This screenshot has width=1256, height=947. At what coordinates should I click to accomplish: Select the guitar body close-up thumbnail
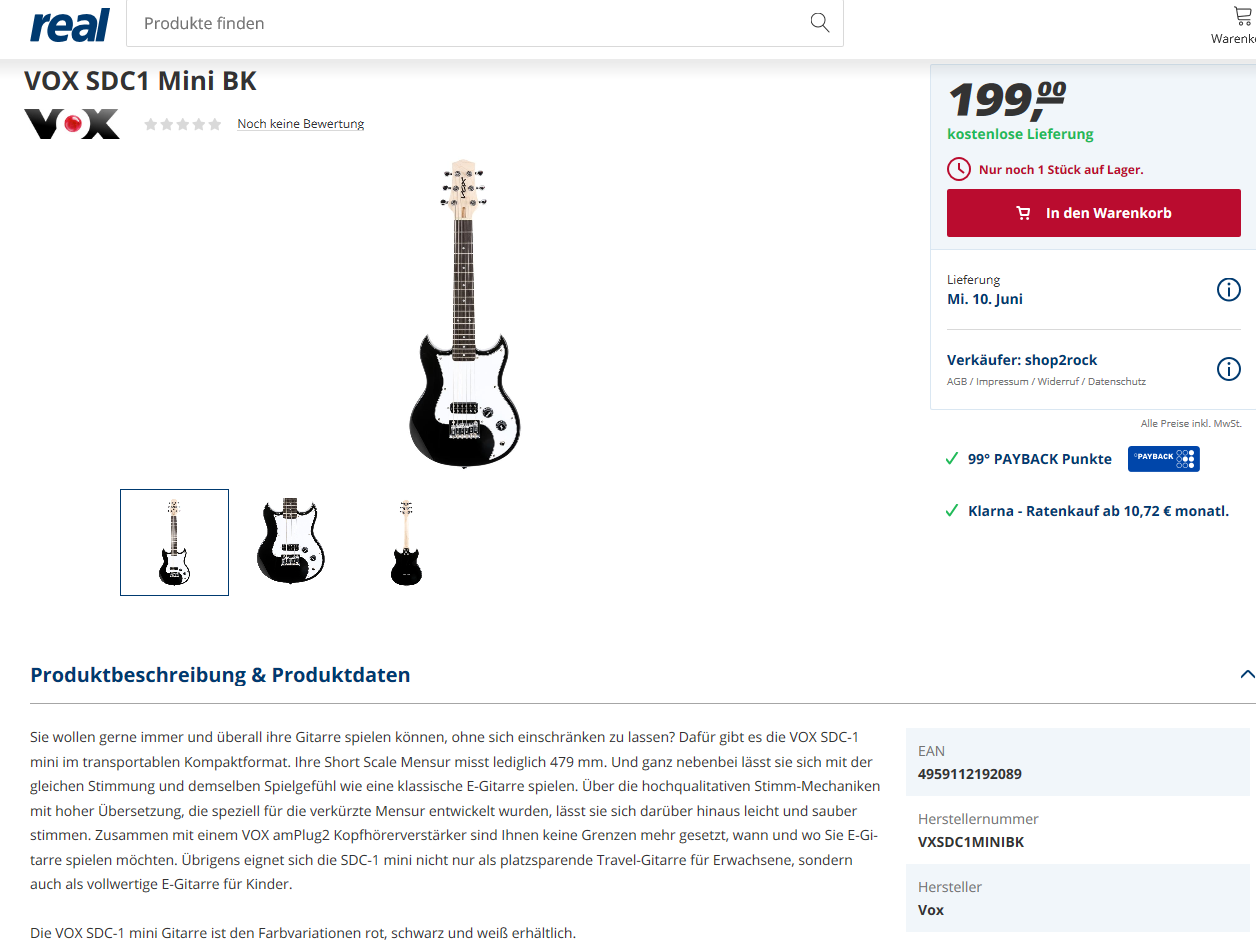[290, 542]
